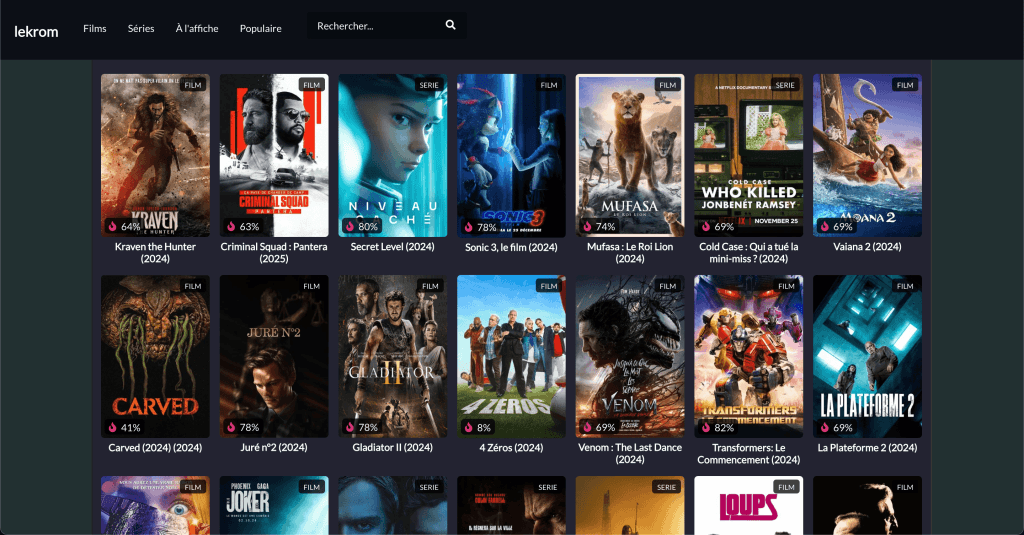Click title Cold Case : Qui a tué la mini-miss
This screenshot has height=535, width=1024.
coord(748,253)
